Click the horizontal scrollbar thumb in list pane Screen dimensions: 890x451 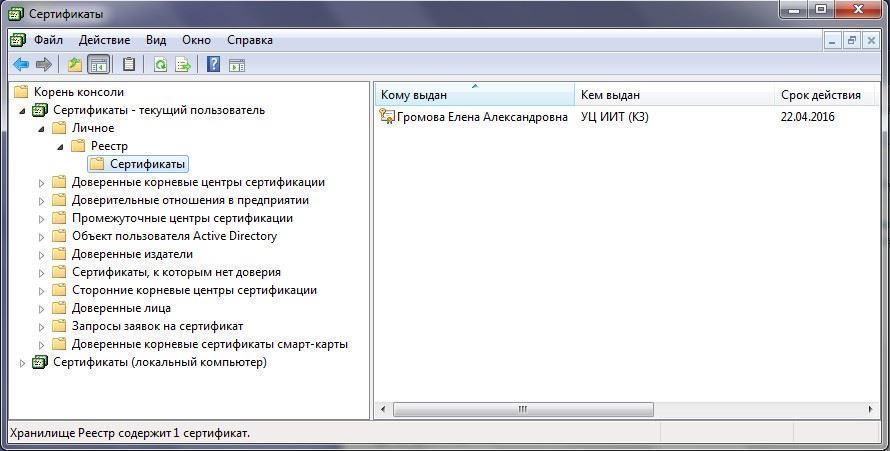(x=522, y=410)
